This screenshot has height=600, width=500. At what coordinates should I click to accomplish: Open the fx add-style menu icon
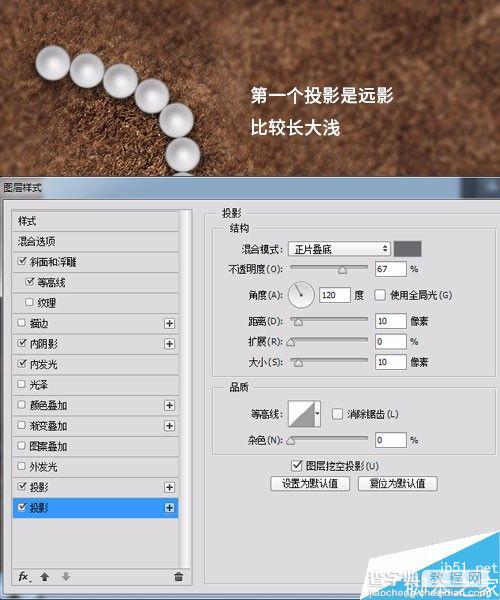24,577
